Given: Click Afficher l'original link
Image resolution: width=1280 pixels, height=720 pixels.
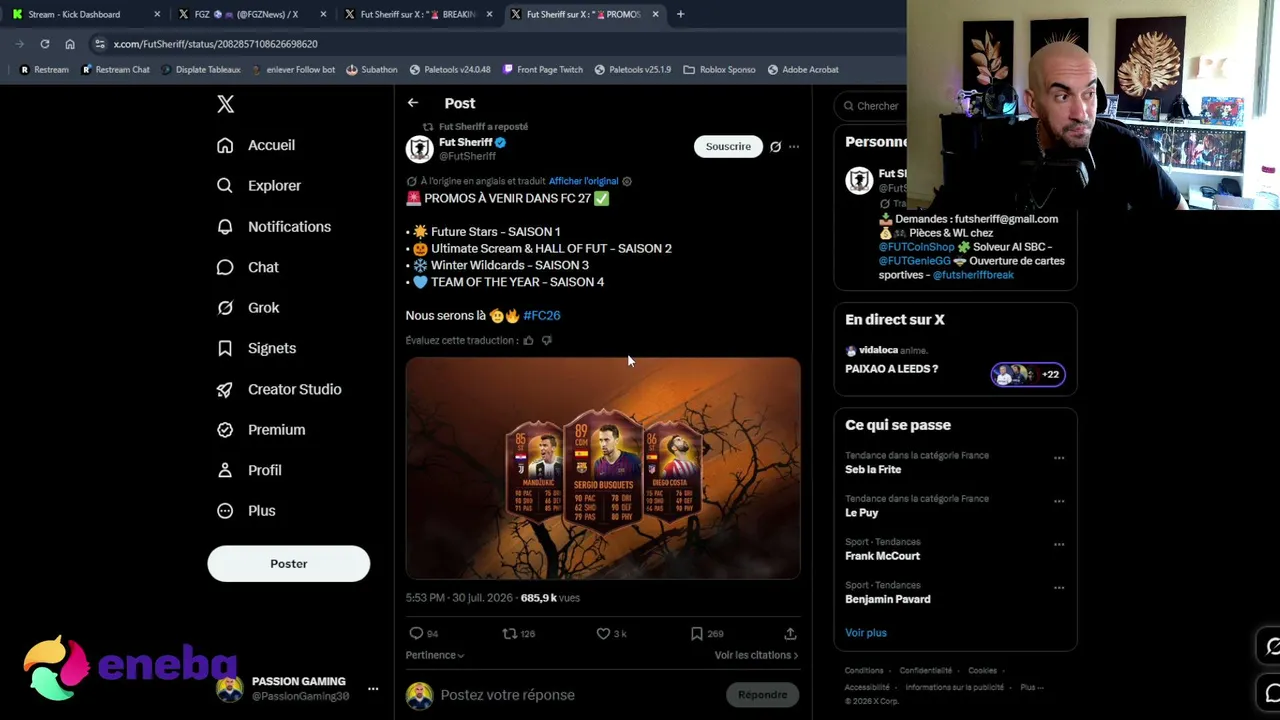Looking at the screenshot, I should coord(583,181).
